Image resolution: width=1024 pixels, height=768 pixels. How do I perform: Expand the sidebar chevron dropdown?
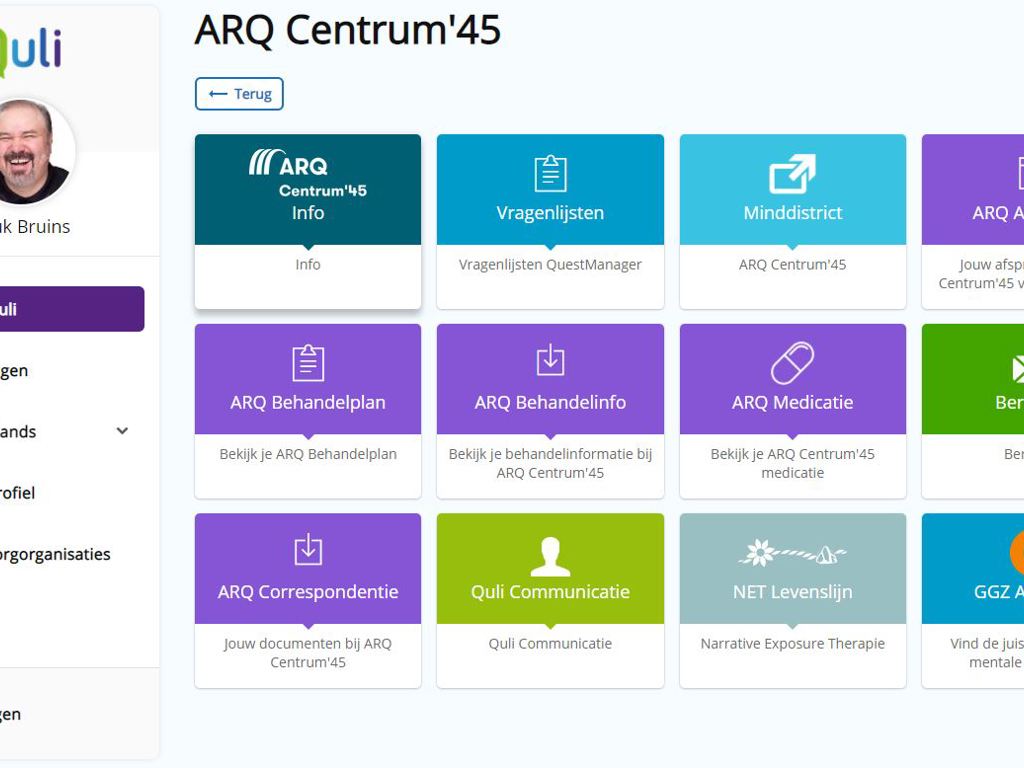(x=122, y=431)
